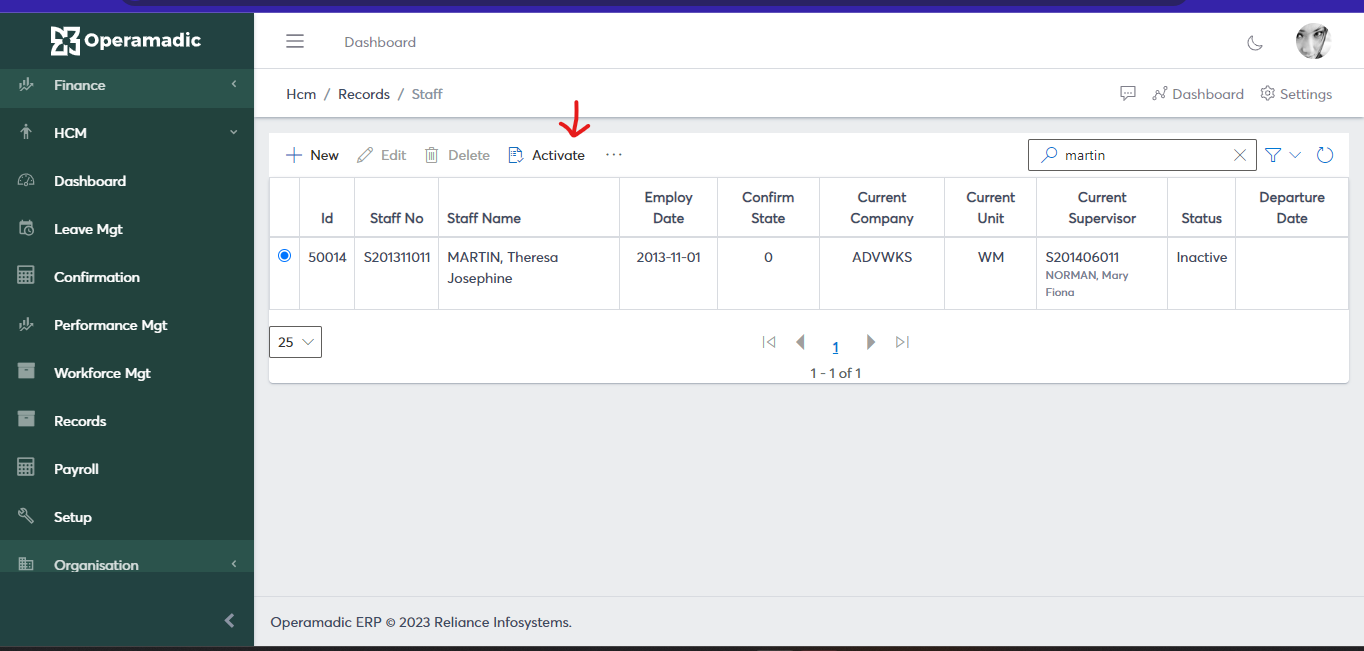The width and height of the screenshot is (1364, 651).
Task: Clear the search text with X
Action: 1240,155
